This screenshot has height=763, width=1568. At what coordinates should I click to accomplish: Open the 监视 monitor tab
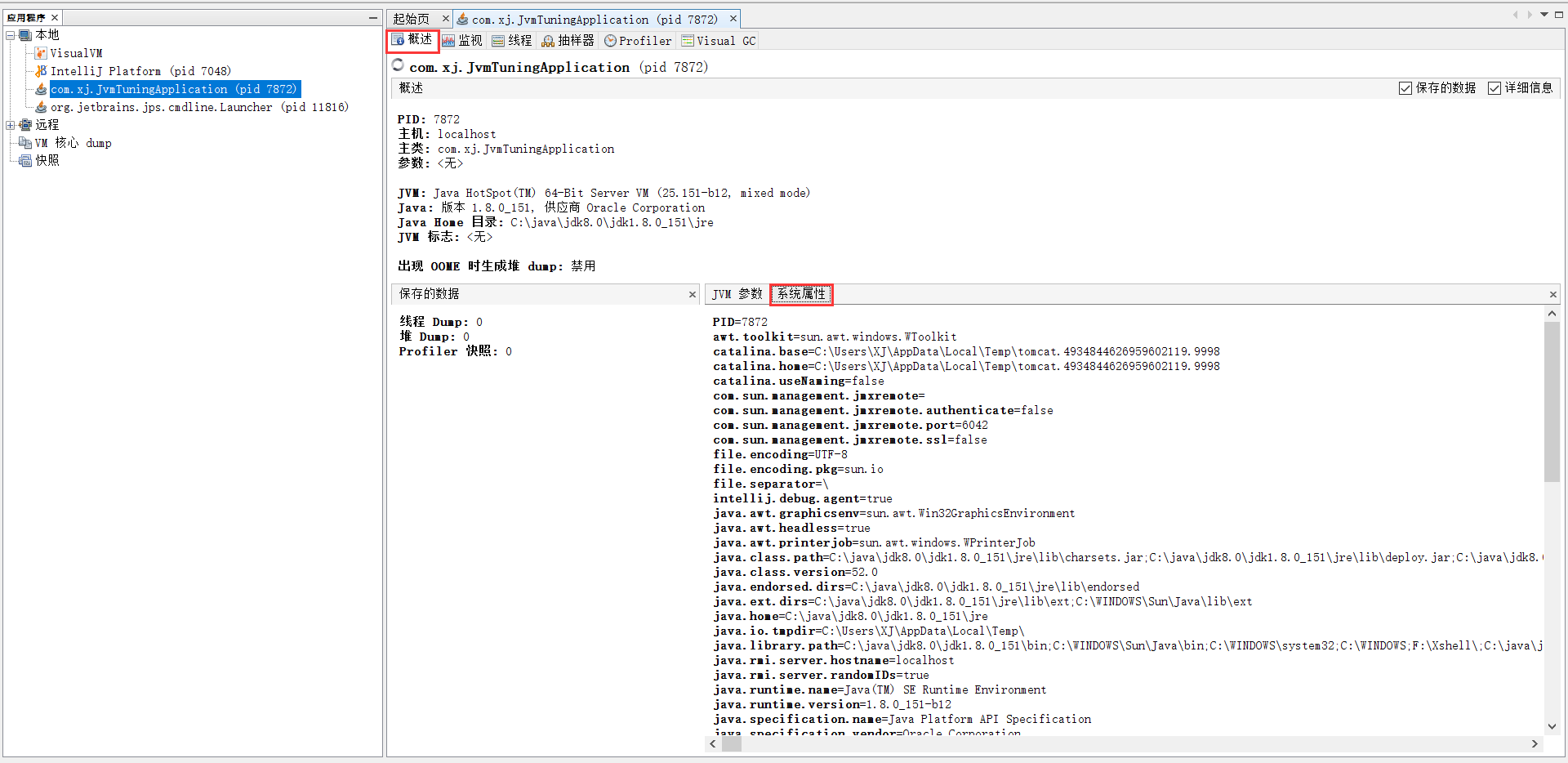pos(462,40)
